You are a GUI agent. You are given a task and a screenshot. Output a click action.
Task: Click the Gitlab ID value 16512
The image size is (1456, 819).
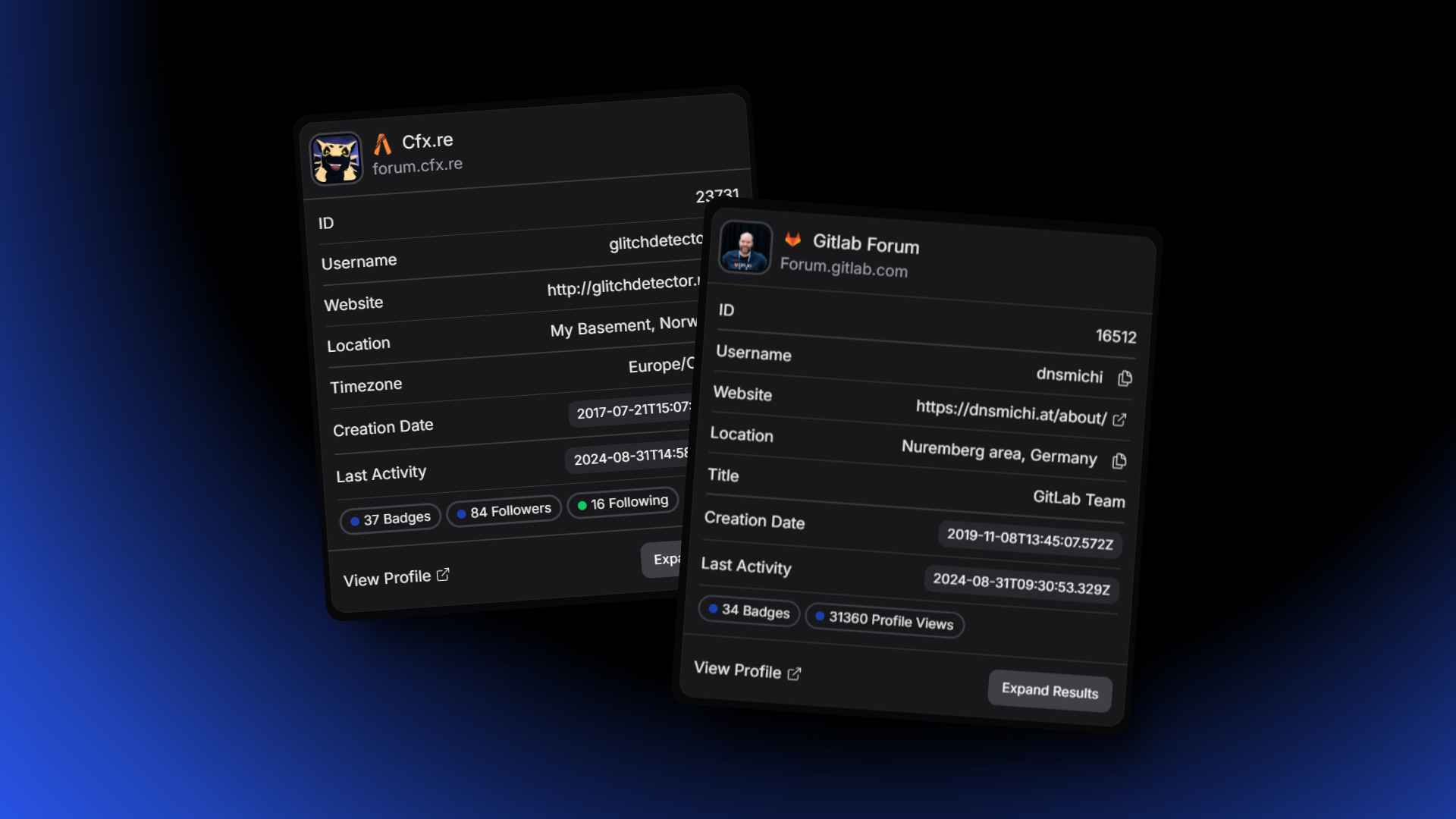(x=1116, y=336)
